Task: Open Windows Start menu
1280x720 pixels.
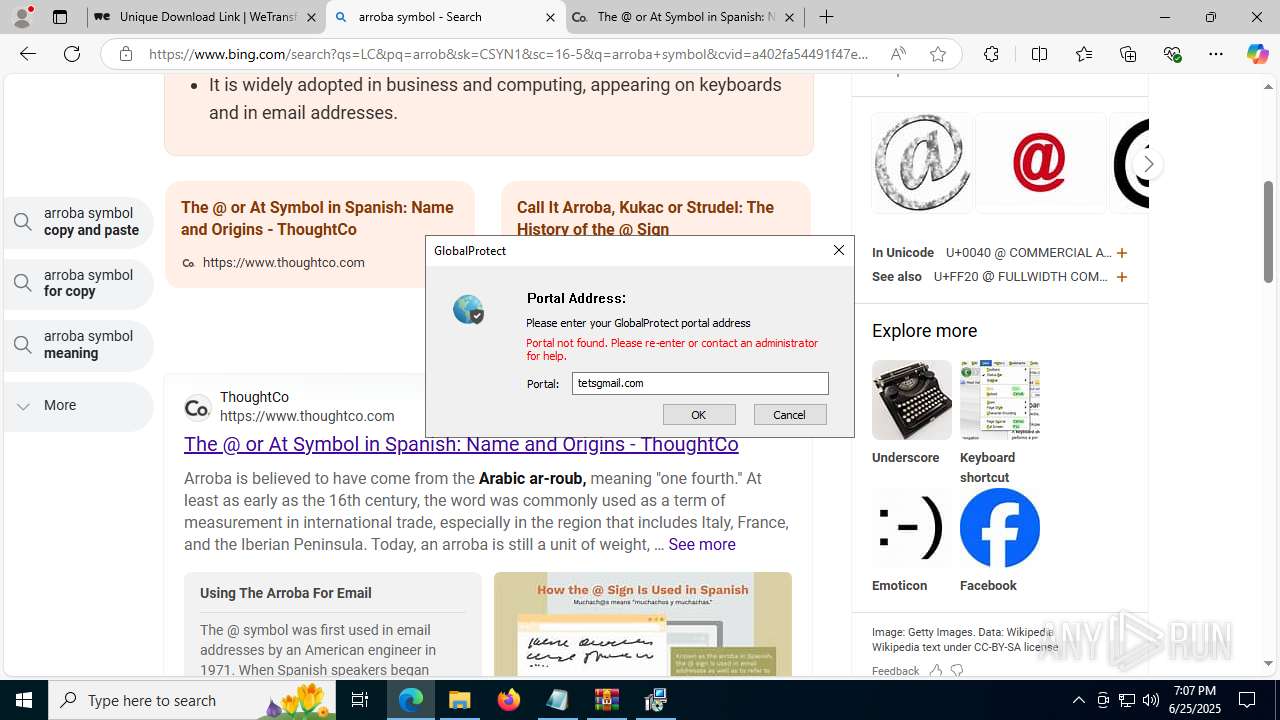Action: [24, 700]
